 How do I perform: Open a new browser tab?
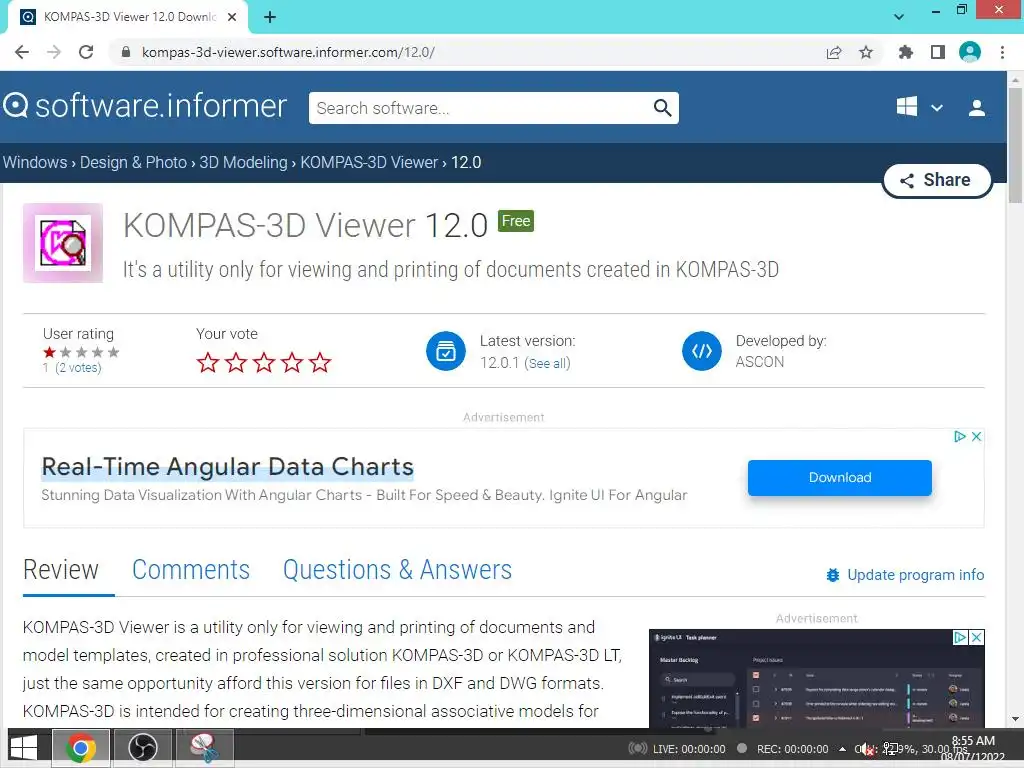(x=270, y=18)
